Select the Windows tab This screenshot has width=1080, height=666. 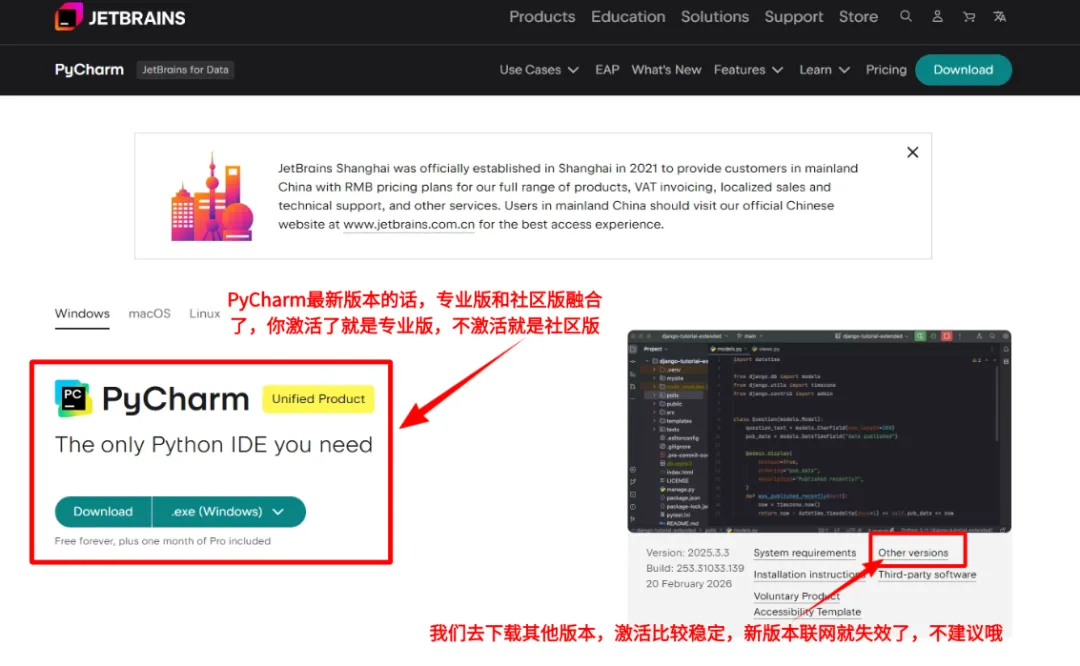(82, 313)
